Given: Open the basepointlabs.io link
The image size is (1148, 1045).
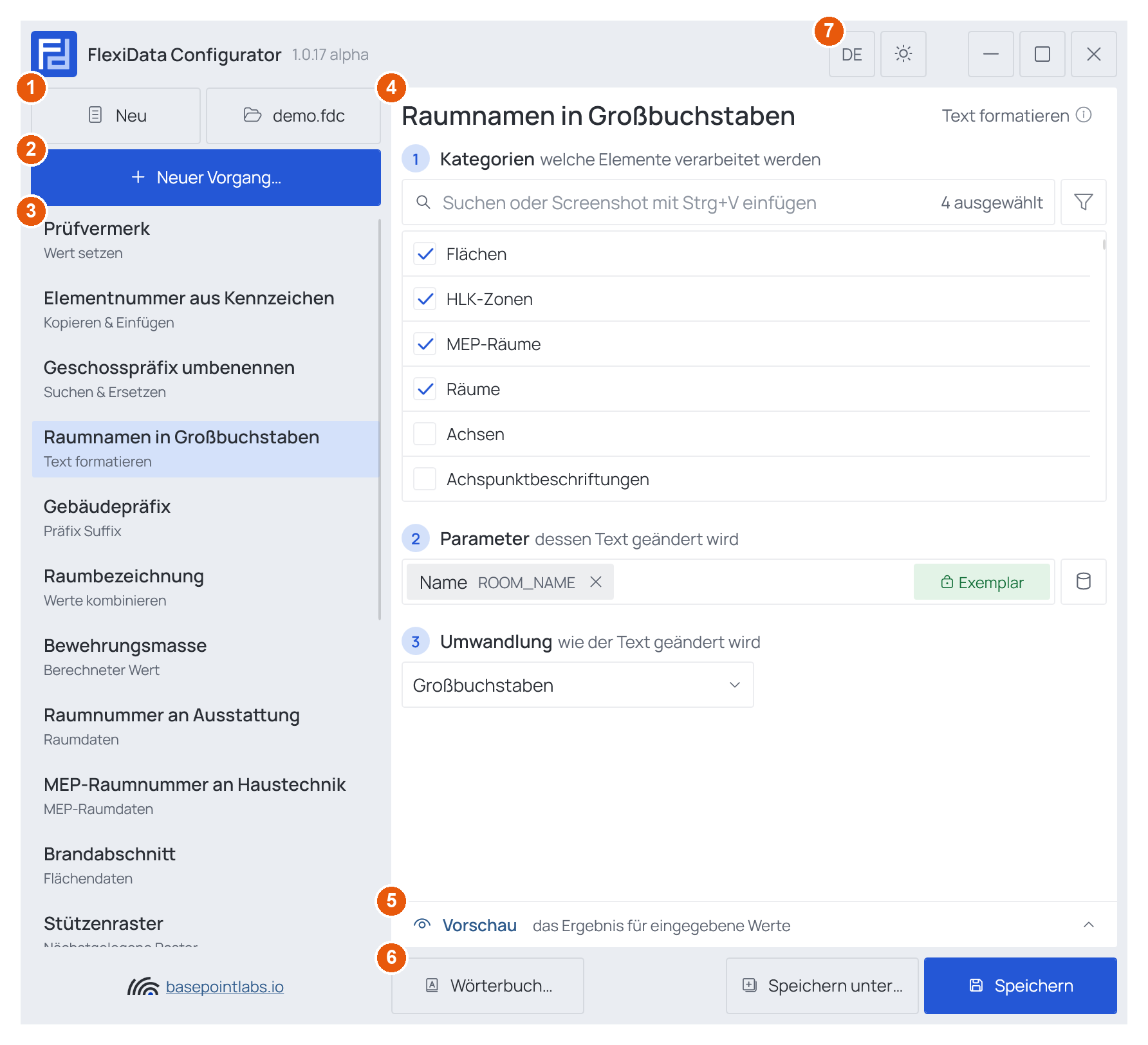Looking at the screenshot, I should point(225,986).
